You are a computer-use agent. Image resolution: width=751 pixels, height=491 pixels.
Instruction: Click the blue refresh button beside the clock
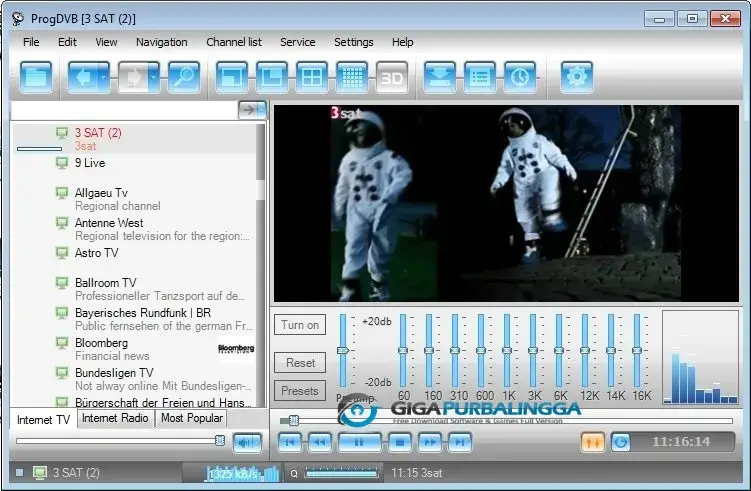tap(621, 442)
